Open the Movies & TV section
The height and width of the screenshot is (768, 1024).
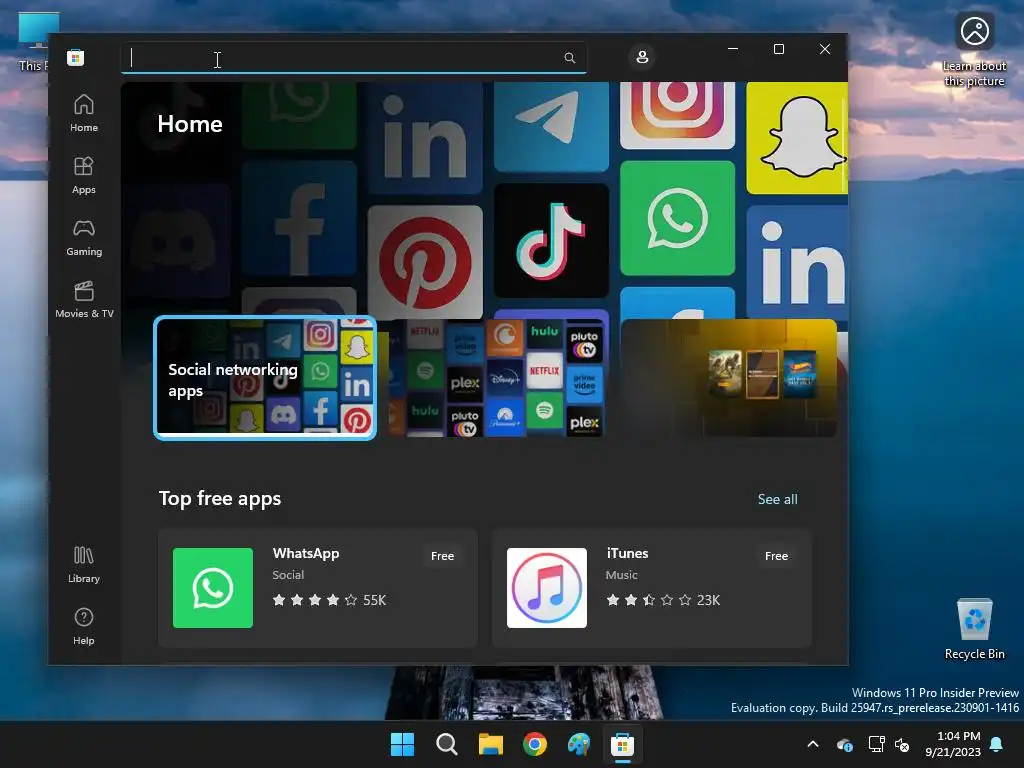[x=84, y=300]
